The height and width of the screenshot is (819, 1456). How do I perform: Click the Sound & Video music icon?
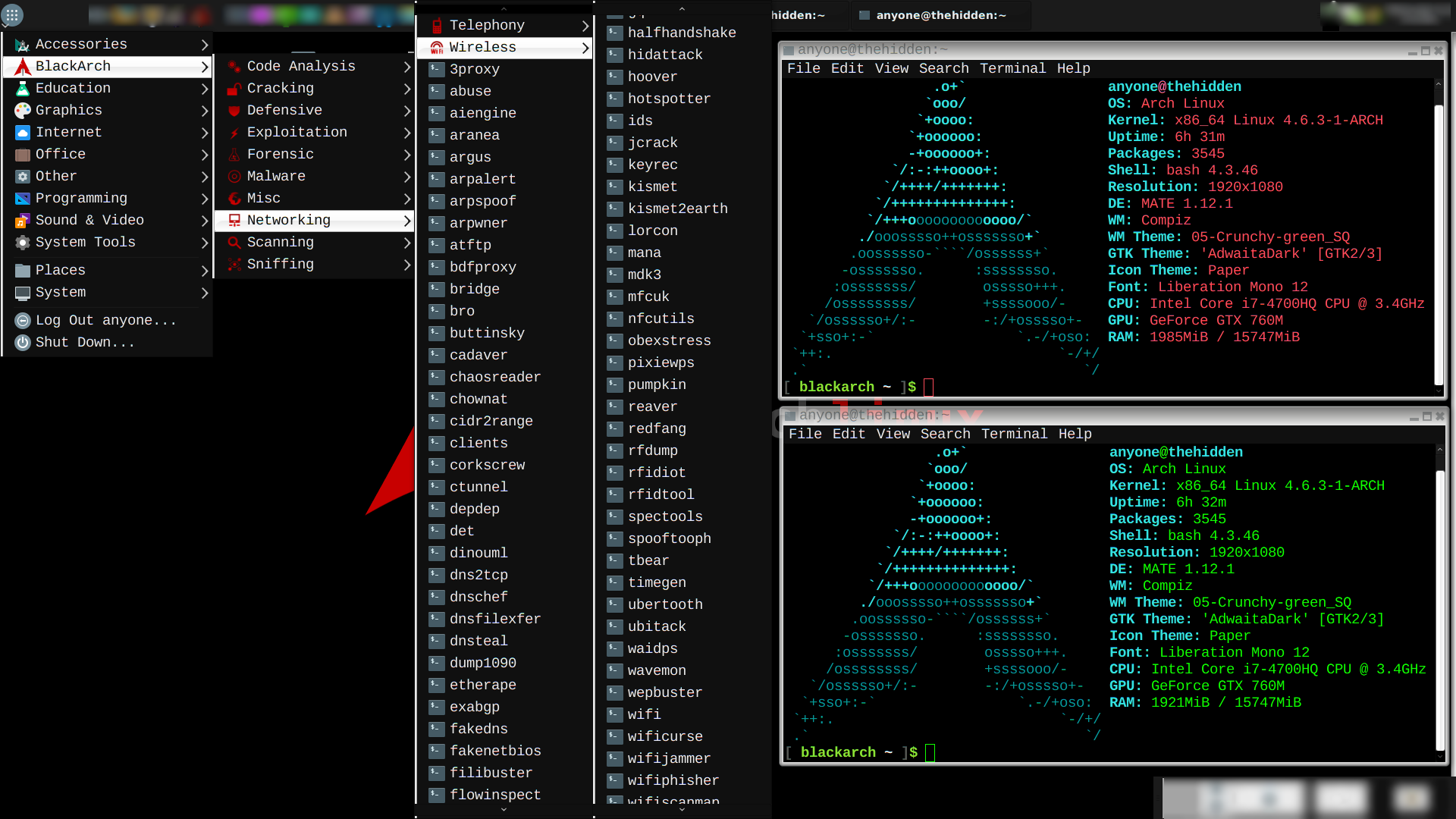23,221
